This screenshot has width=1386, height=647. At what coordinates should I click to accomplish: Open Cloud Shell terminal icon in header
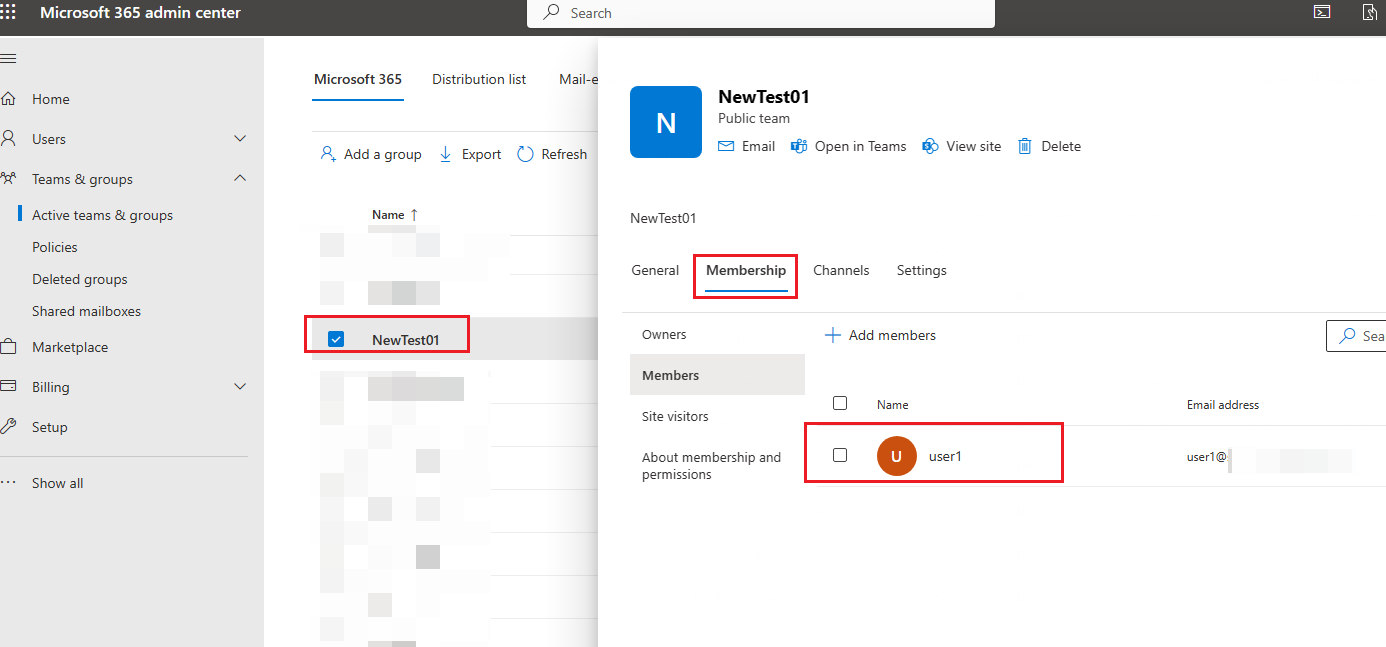coord(1322,13)
